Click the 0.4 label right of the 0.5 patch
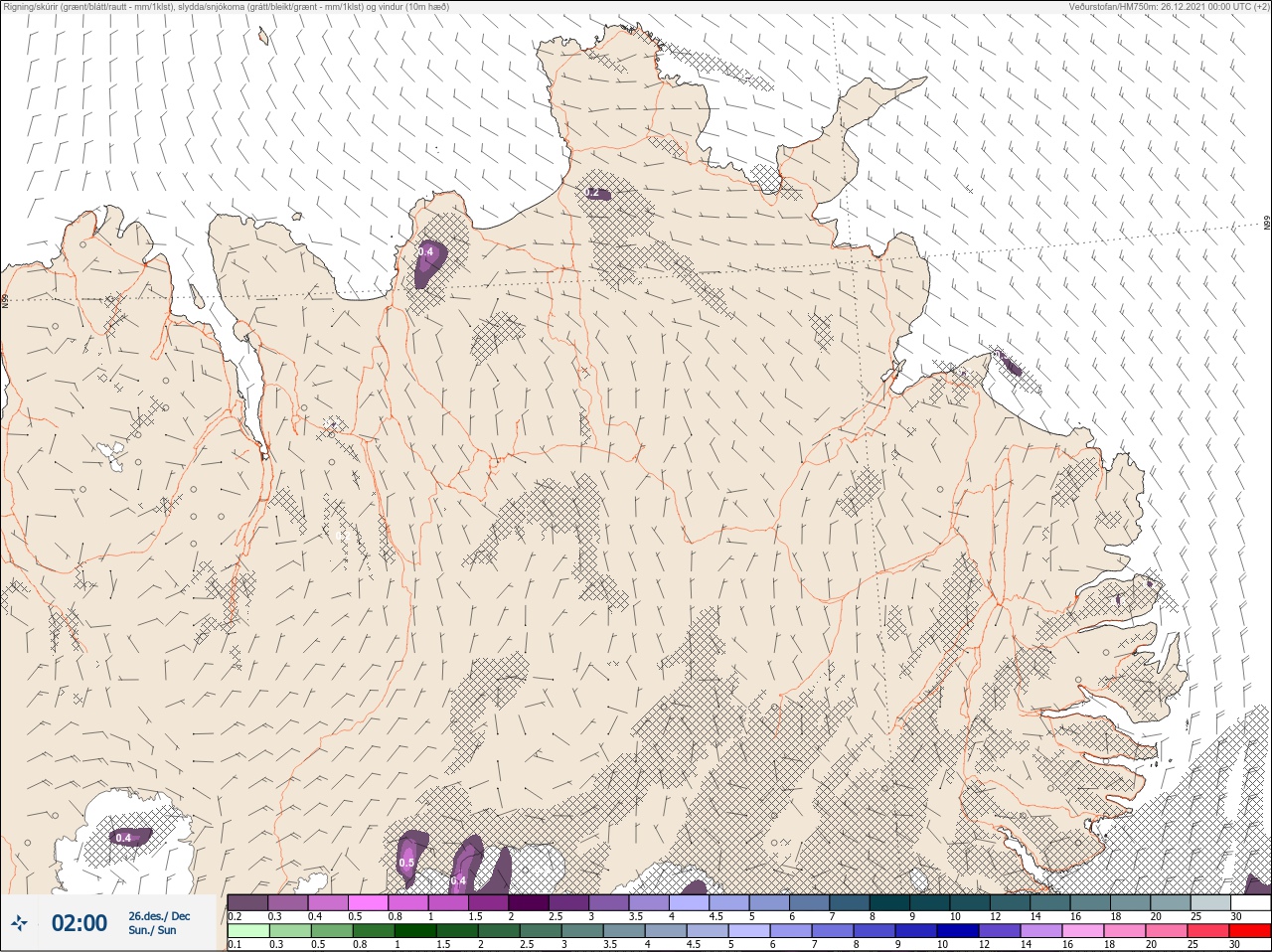Screen dimensions: 1272x952 pyautogui.click(x=458, y=880)
